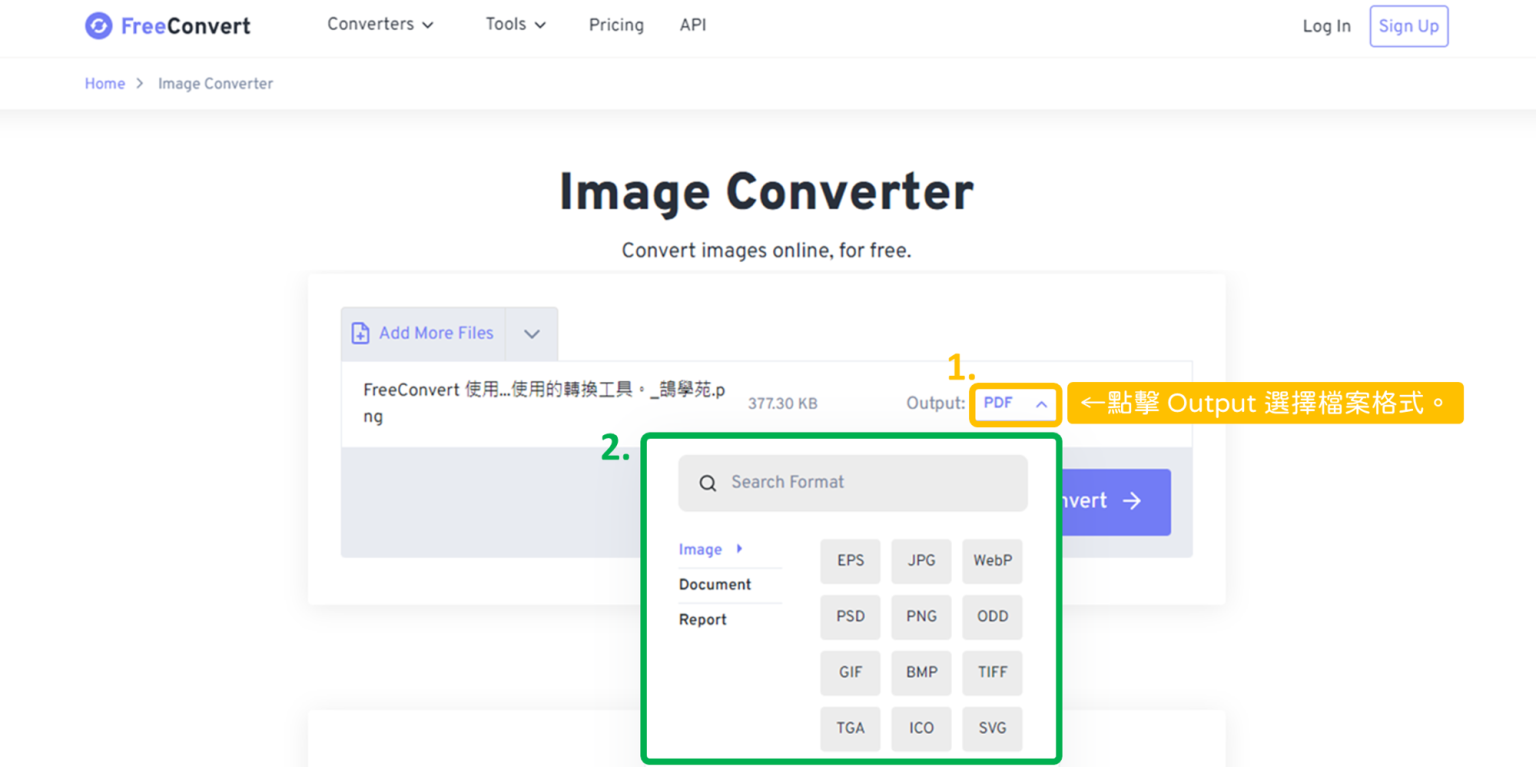The height and width of the screenshot is (767, 1536).
Task: Select the GIF format option
Action: tap(850, 672)
